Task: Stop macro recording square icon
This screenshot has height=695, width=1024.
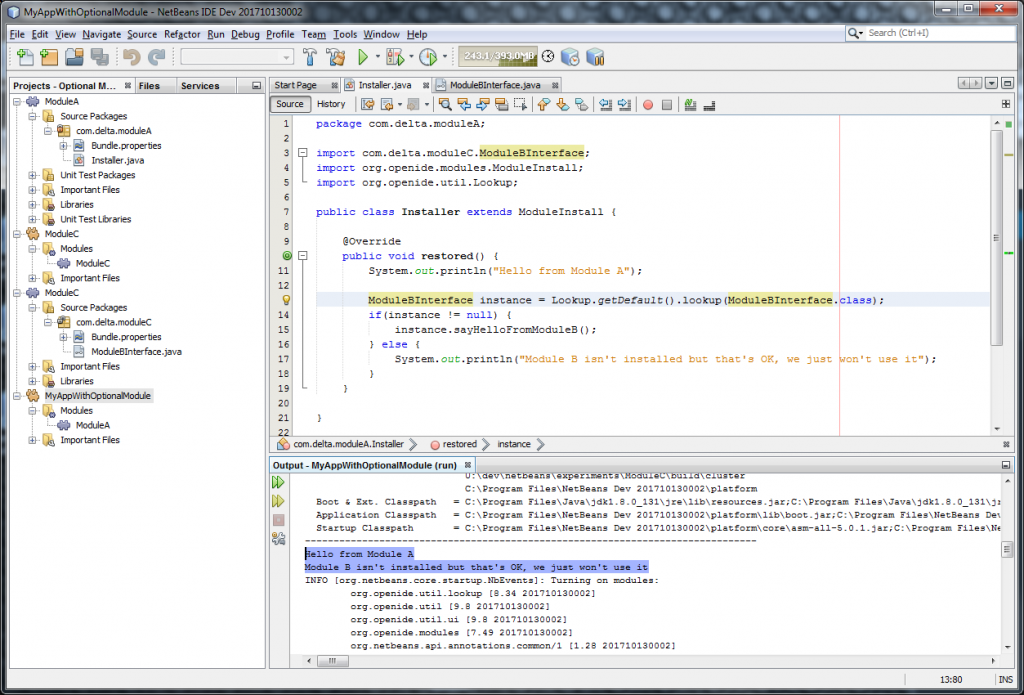Action: tap(667, 105)
